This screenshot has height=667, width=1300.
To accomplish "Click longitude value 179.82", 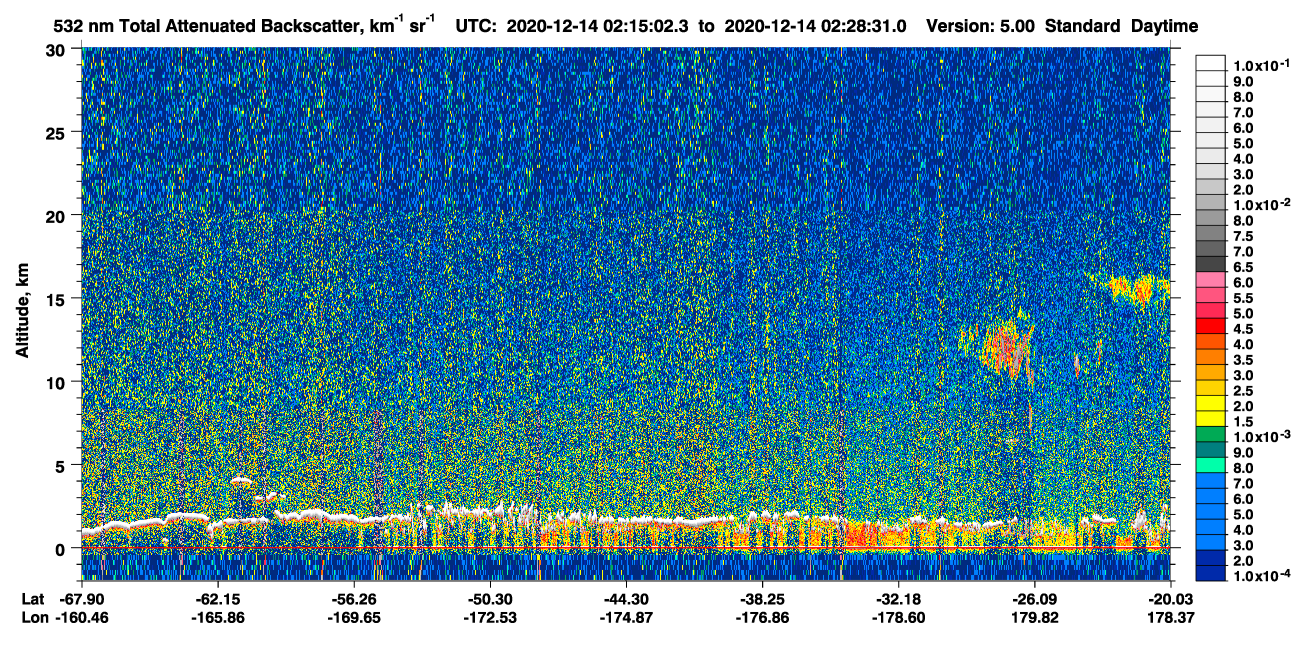I will [x=1034, y=618].
